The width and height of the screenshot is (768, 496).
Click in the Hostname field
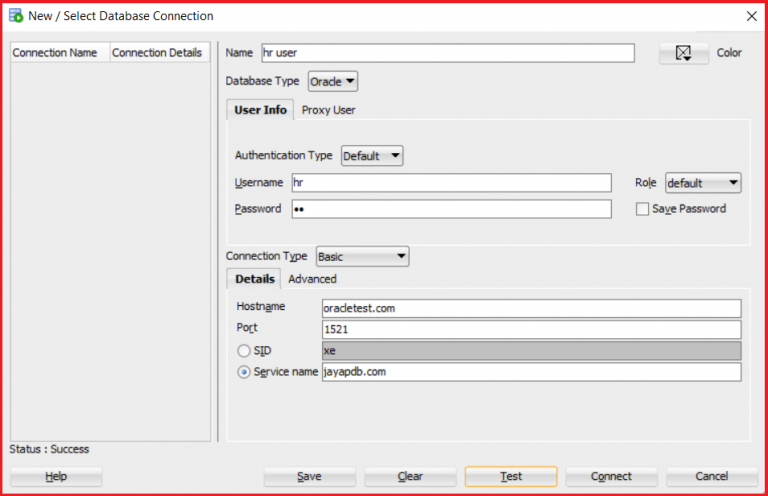(x=531, y=308)
